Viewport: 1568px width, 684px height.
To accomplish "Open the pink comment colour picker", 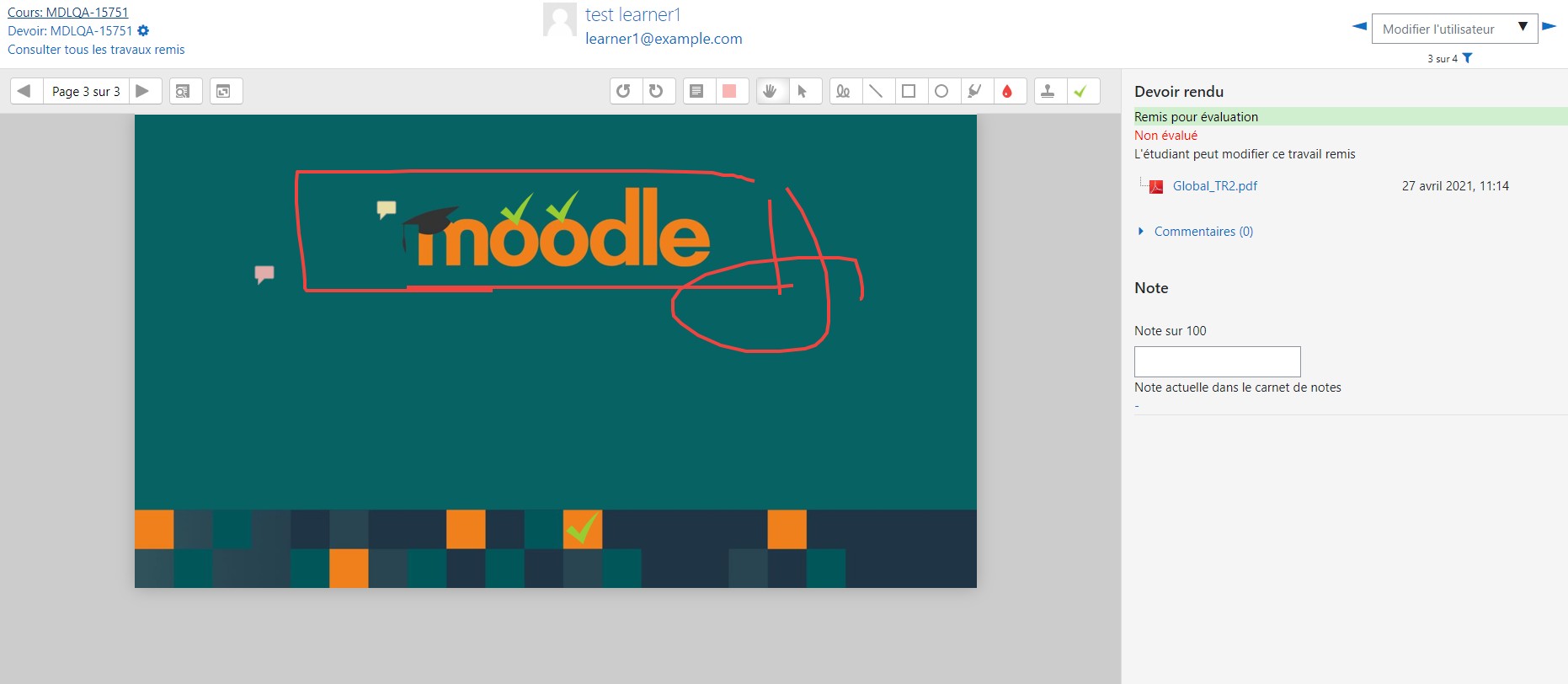I will [x=732, y=91].
